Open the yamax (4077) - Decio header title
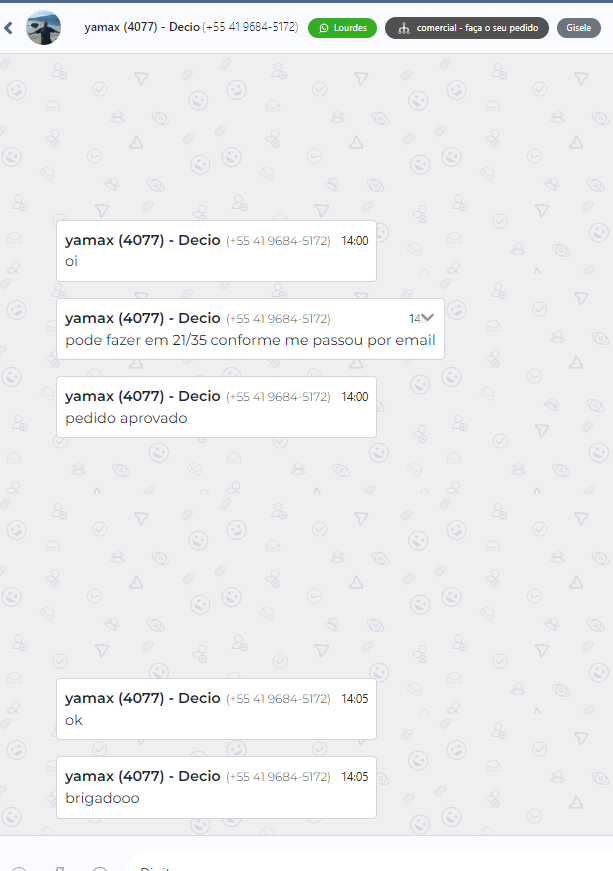The width and height of the screenshot is (613, 871). pos(142,27)
